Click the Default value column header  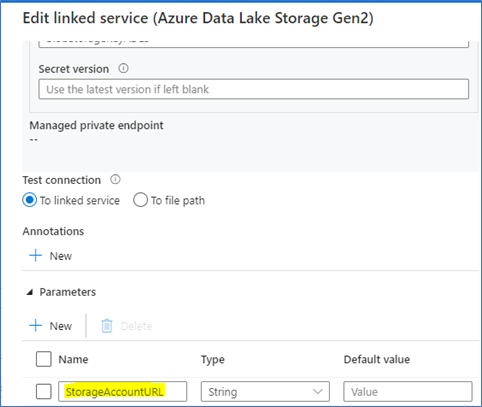(377, 359)
